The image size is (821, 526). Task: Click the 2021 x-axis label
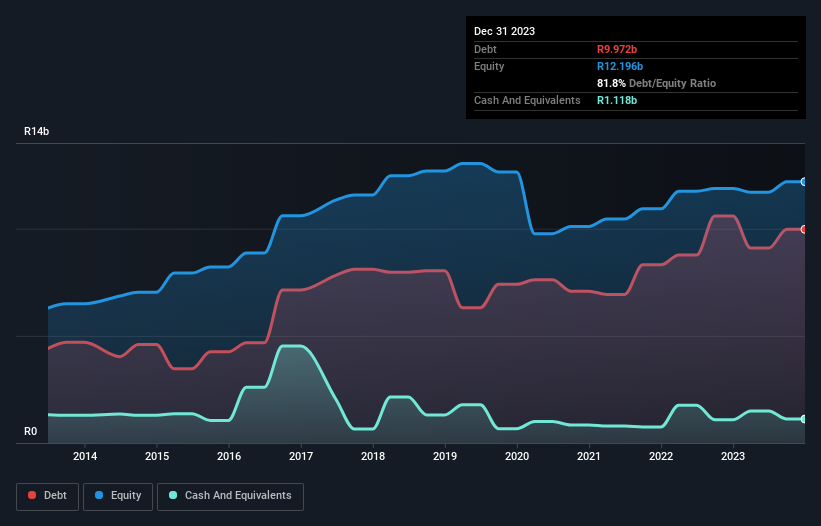click(589, 456)
